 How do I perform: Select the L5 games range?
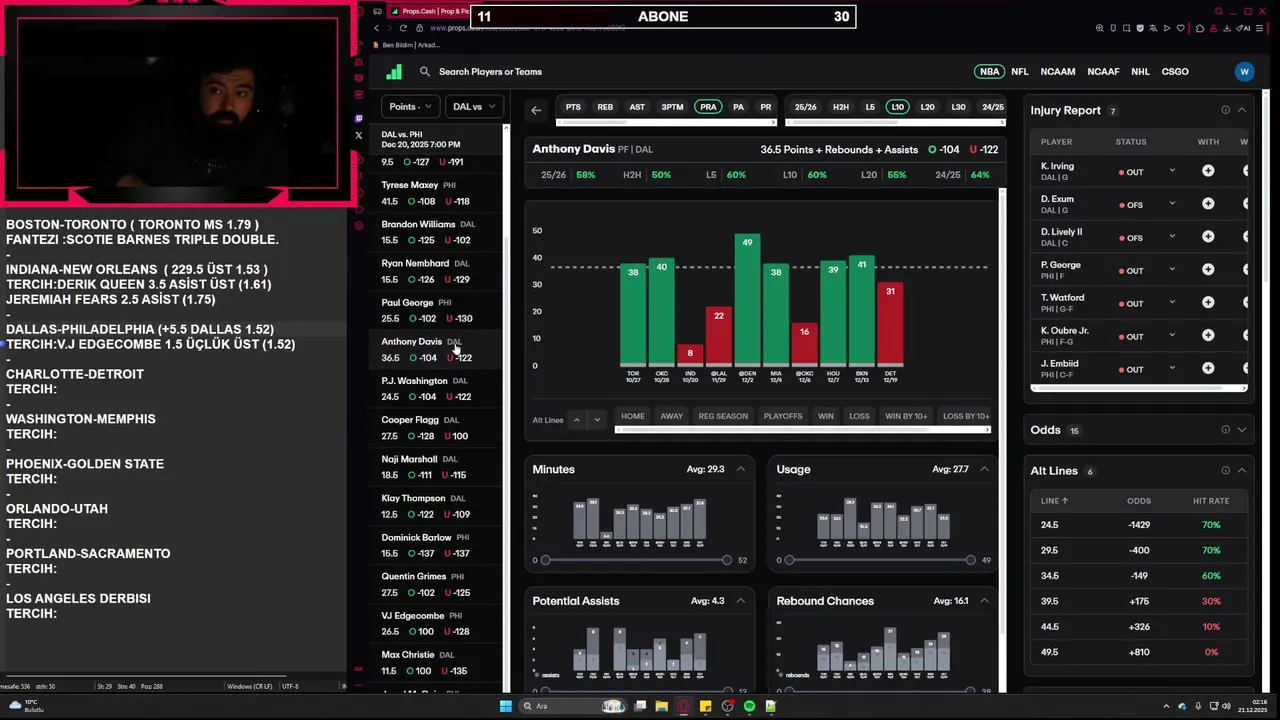coord(870,107)
